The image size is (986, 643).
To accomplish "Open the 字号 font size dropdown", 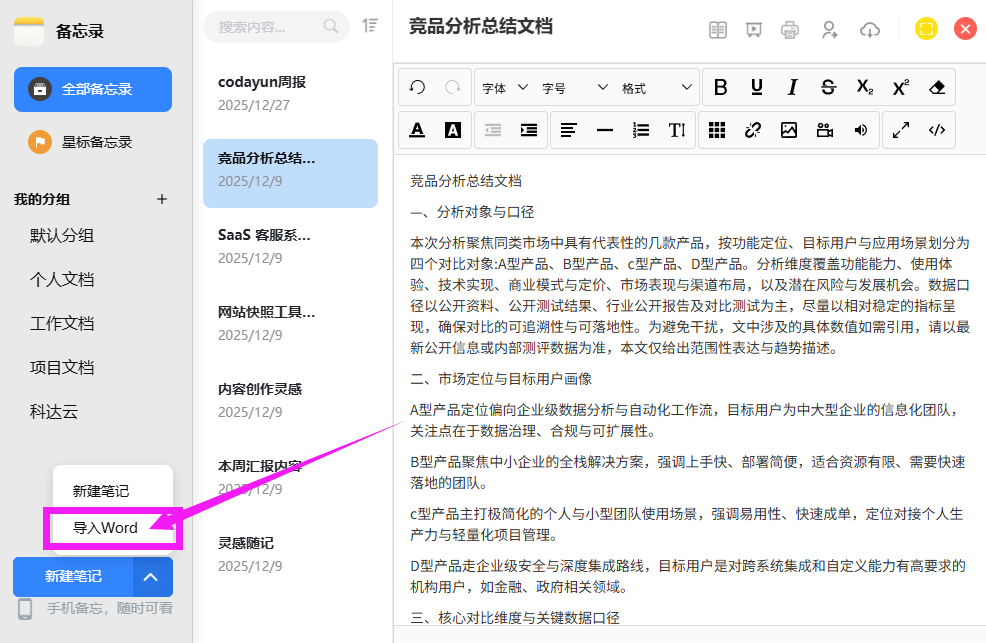I will pos(574,88).
